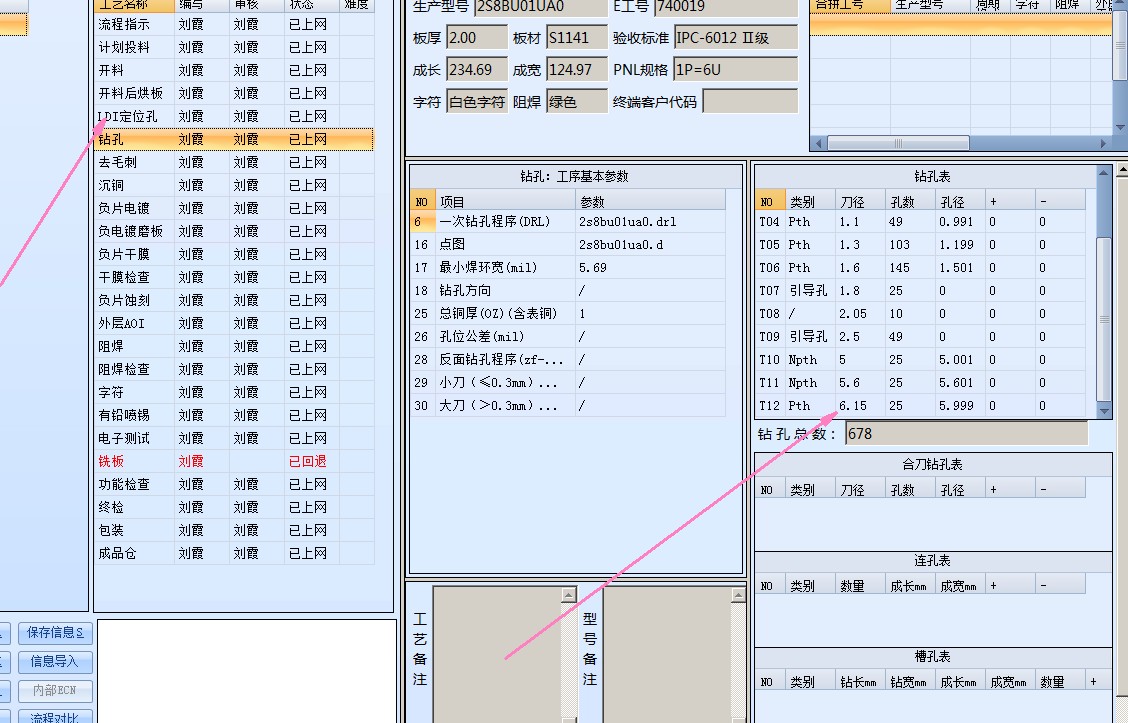This screenshot has height=723, width=1128.
Task: Click the 钻长mm header in 槽孔表
Action: (x=860, y=682)
